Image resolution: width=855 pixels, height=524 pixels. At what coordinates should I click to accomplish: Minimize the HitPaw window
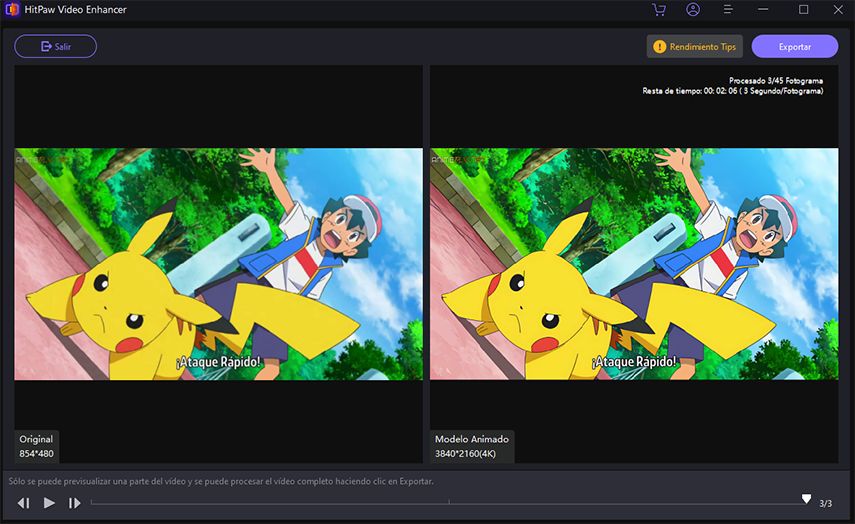[765, 10]
